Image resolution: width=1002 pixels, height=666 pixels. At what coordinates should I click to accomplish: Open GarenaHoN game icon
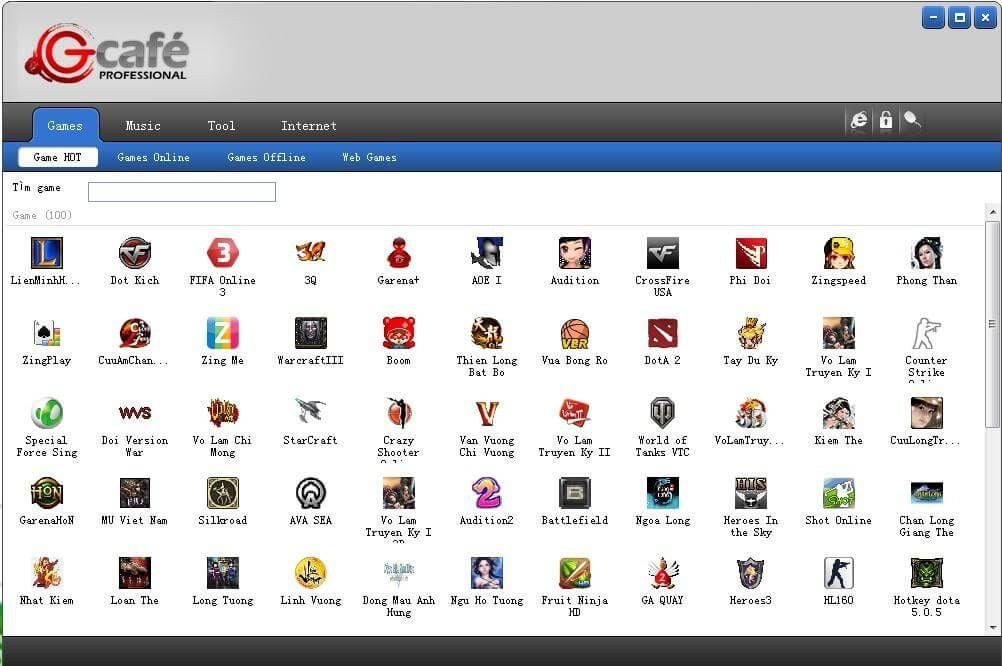(47, 493)
